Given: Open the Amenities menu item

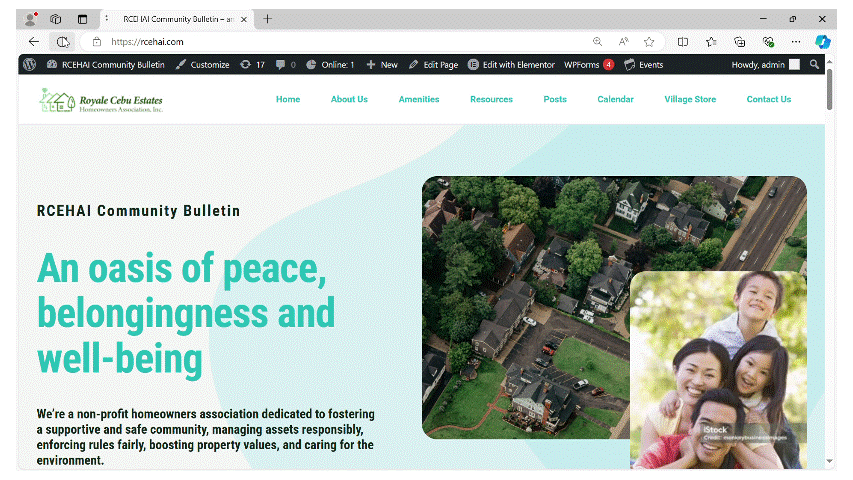Looking at the screenshot, I should pos(419,100).
